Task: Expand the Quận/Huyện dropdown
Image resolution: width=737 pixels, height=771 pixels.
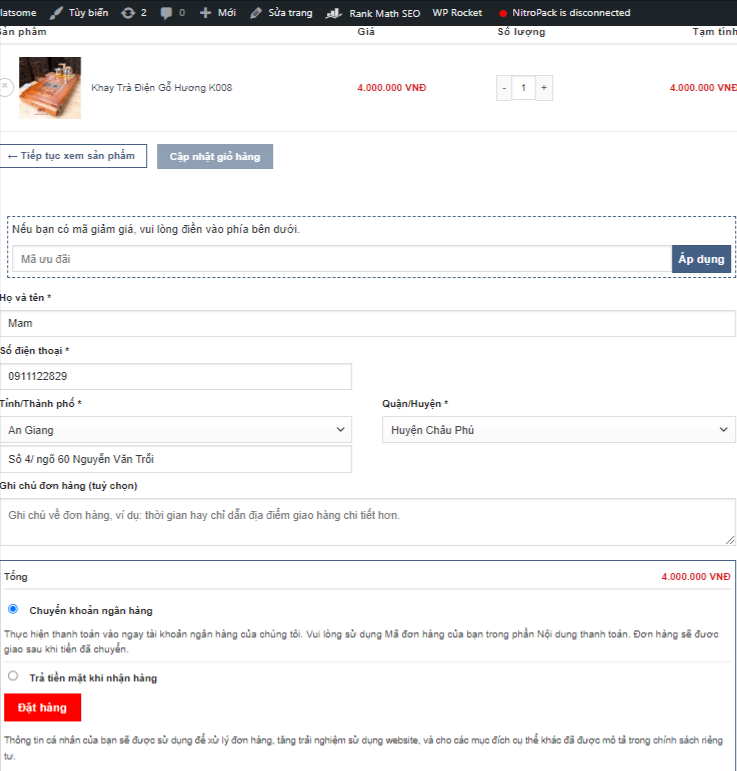Action: 558,430
